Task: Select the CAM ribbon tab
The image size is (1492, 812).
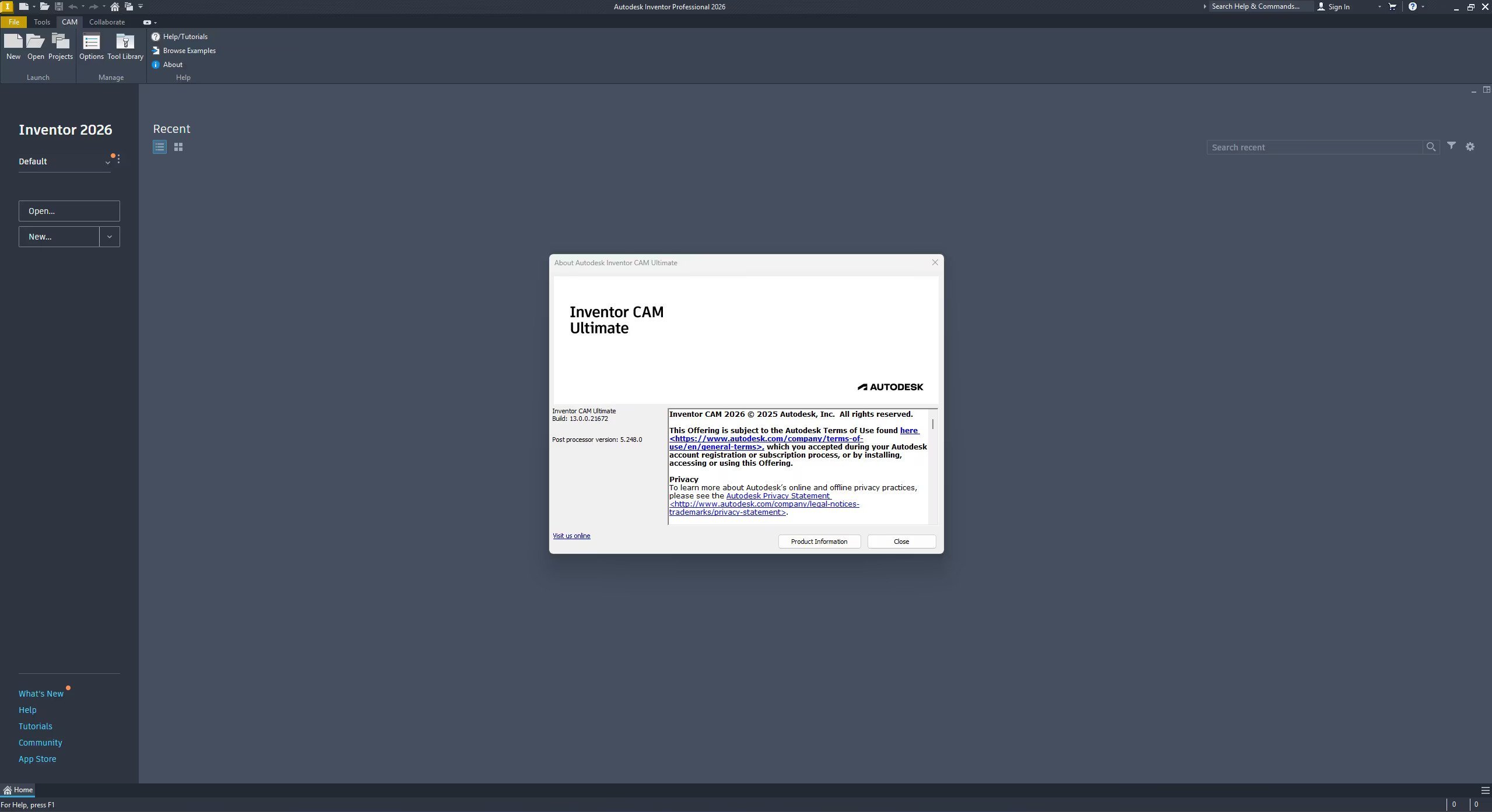Action: point(69,22)
